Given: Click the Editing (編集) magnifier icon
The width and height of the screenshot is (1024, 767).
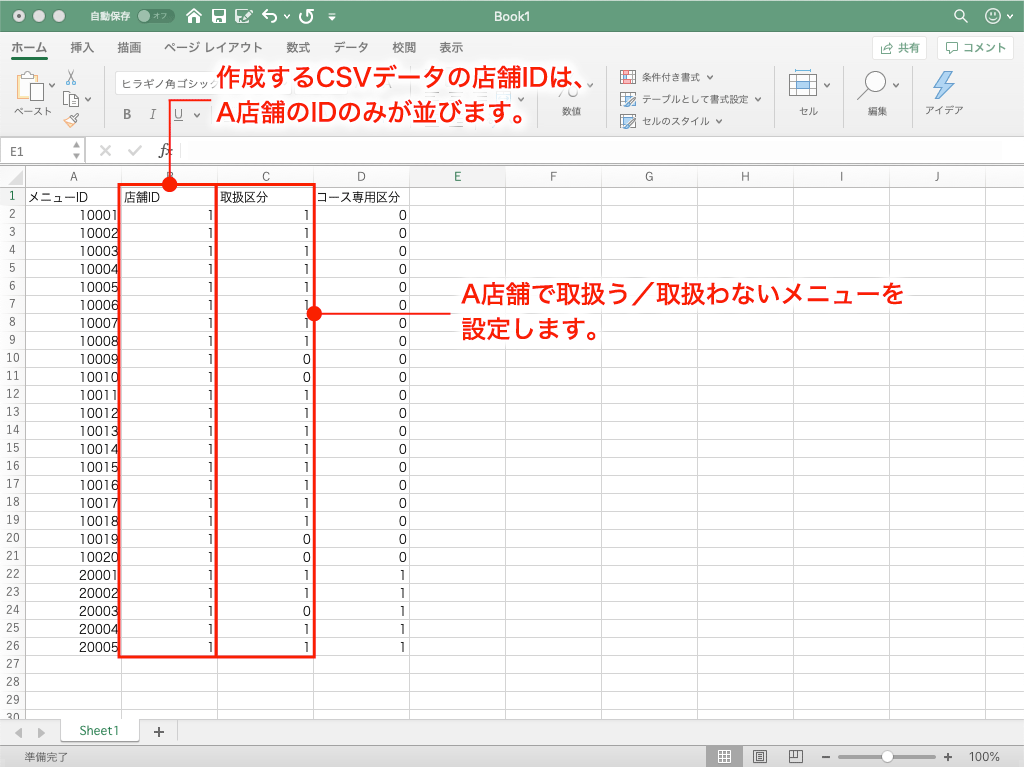Looking at the screenshot, I should [x=873, y=85].
